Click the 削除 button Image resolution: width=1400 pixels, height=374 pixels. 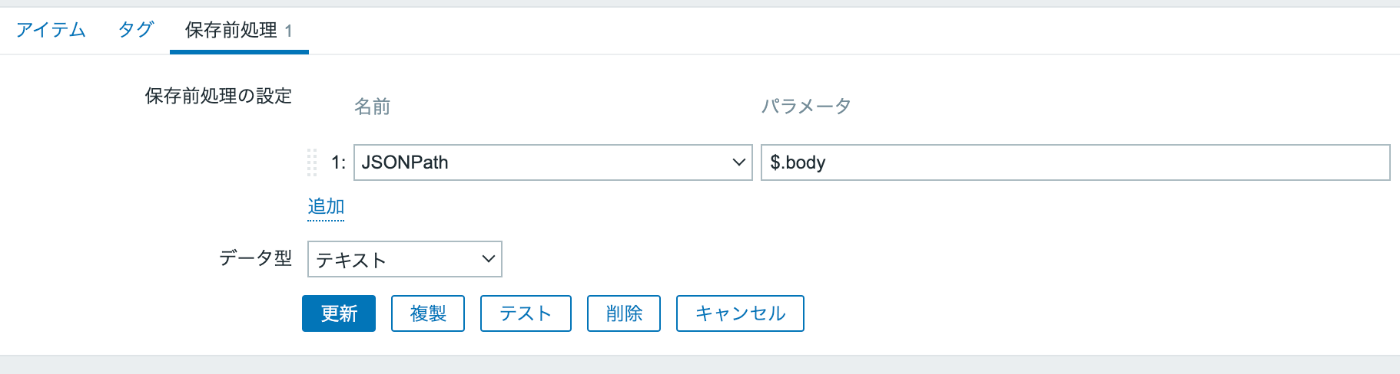[x=624, y=313]
